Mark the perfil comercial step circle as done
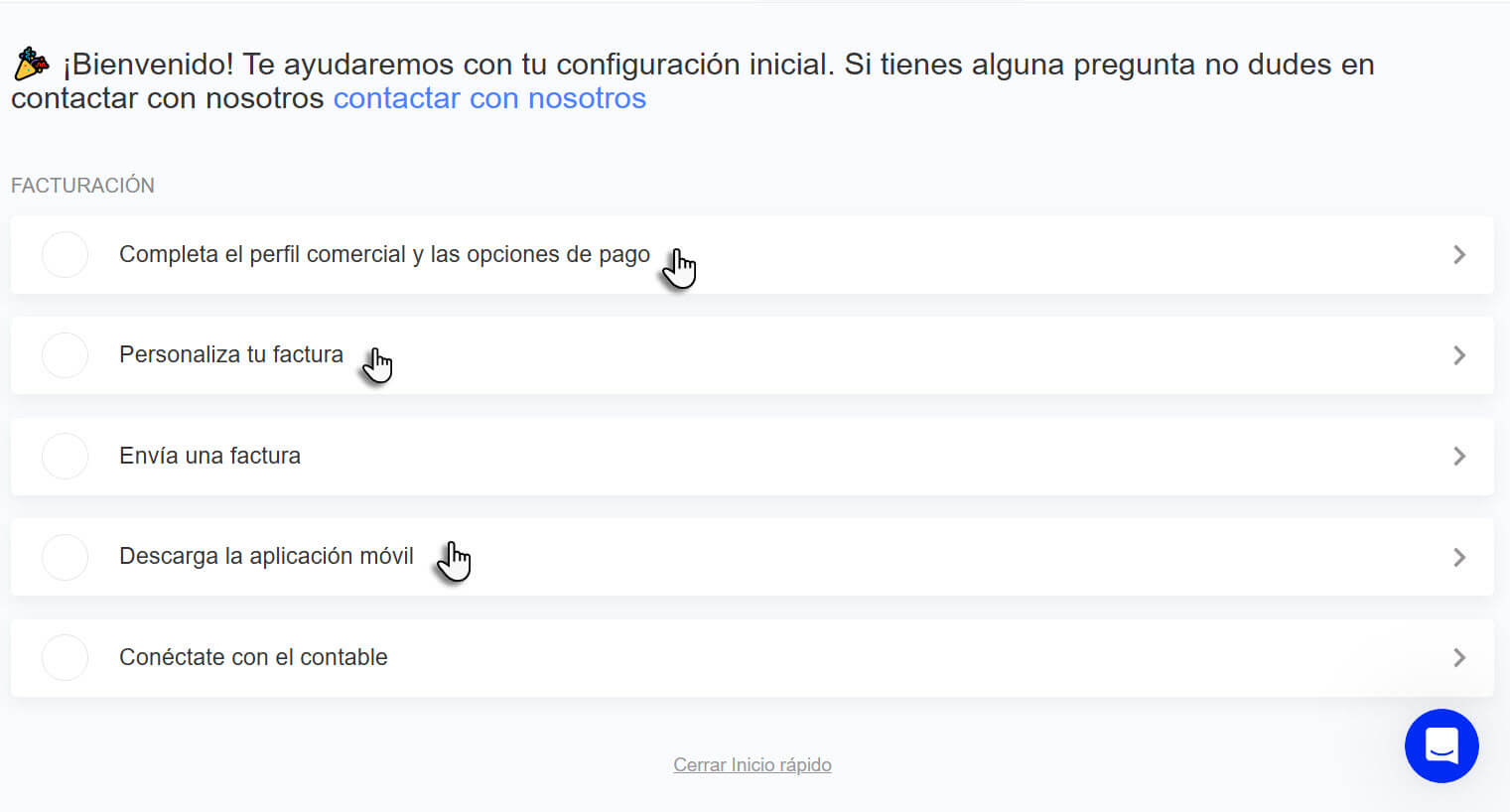This screenshot has width=1510, height=812. coord(65,254)
